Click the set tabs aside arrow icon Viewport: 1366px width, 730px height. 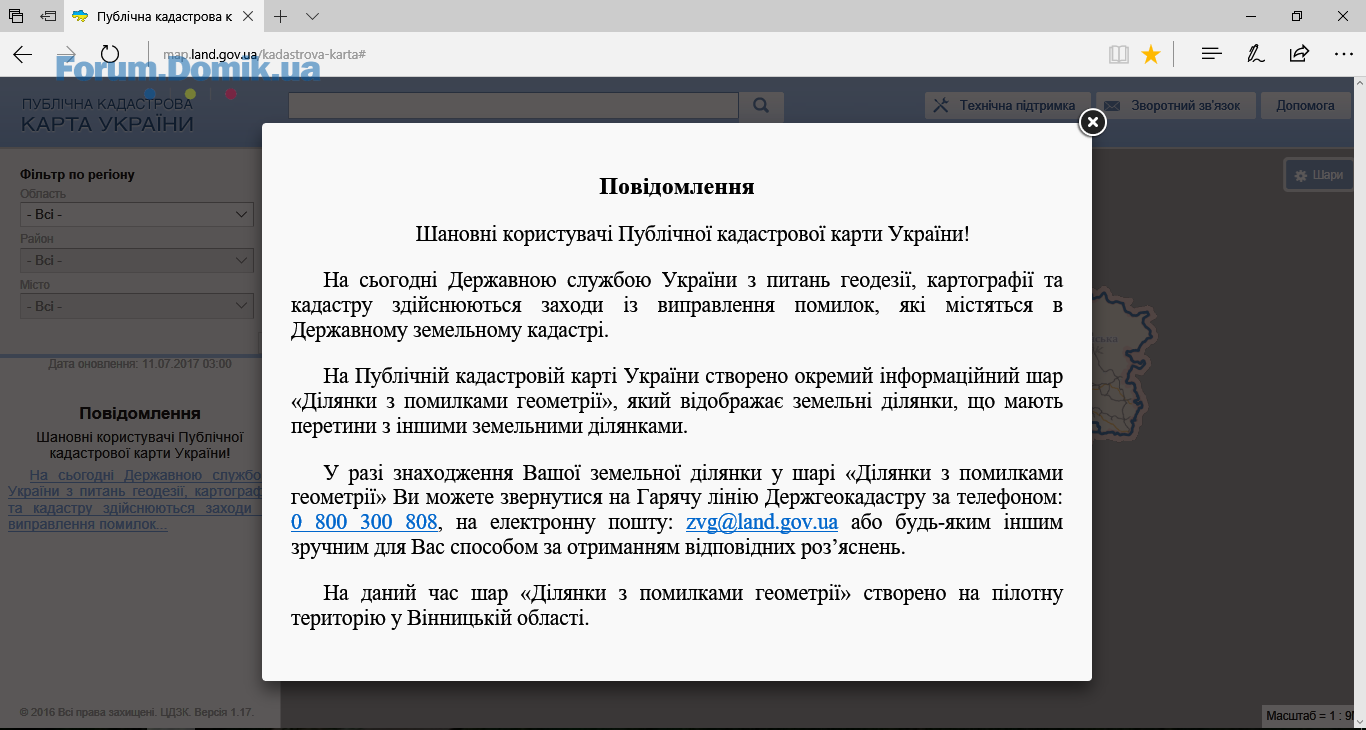(48, 16)
